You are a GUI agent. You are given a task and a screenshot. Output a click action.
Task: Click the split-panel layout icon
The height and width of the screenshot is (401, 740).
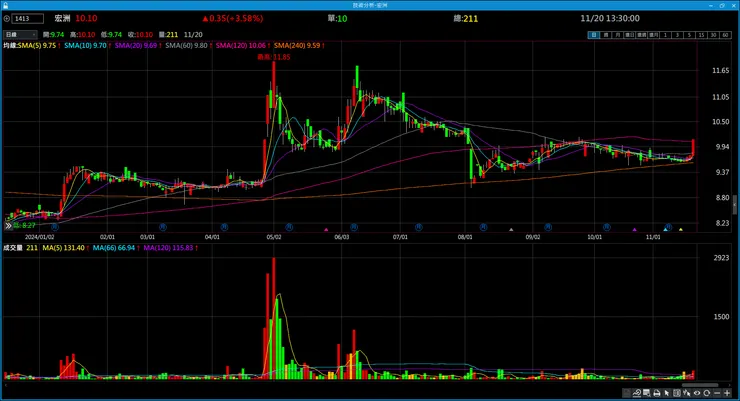click(677, 393)
